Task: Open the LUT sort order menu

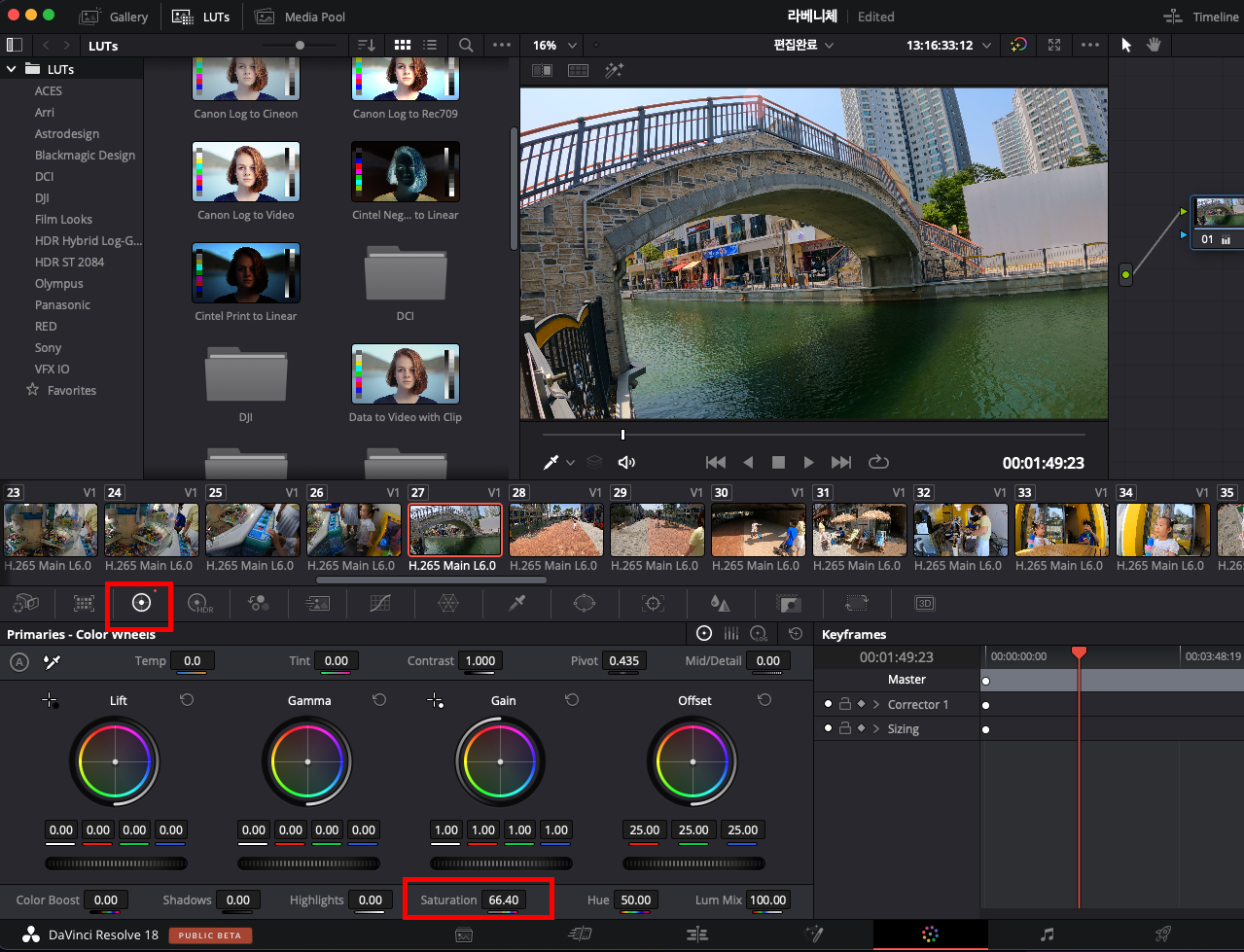Action: point(367,45)
